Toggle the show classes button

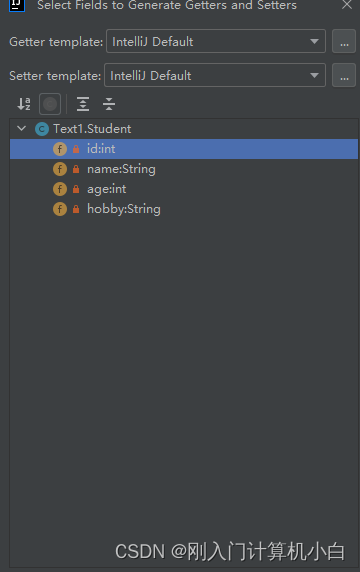click(x=50, y=104)
